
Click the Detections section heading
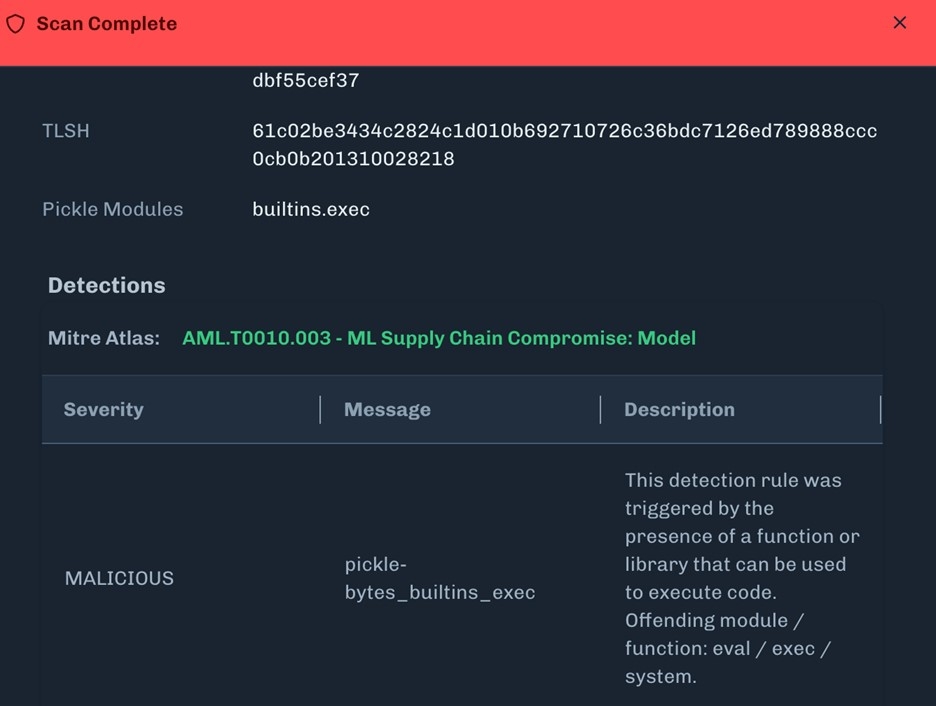click(x=107, y=285)
